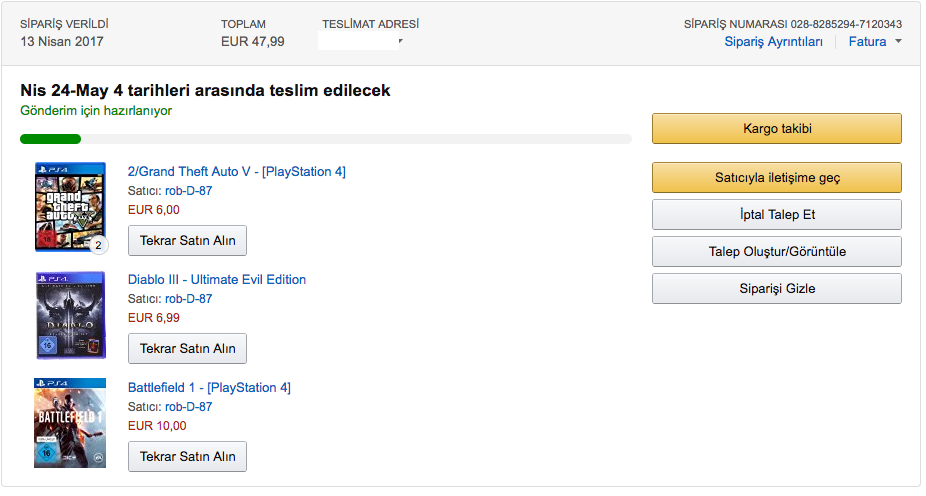Click the quantity badge on GTA V cover

[x=98, y=245]
